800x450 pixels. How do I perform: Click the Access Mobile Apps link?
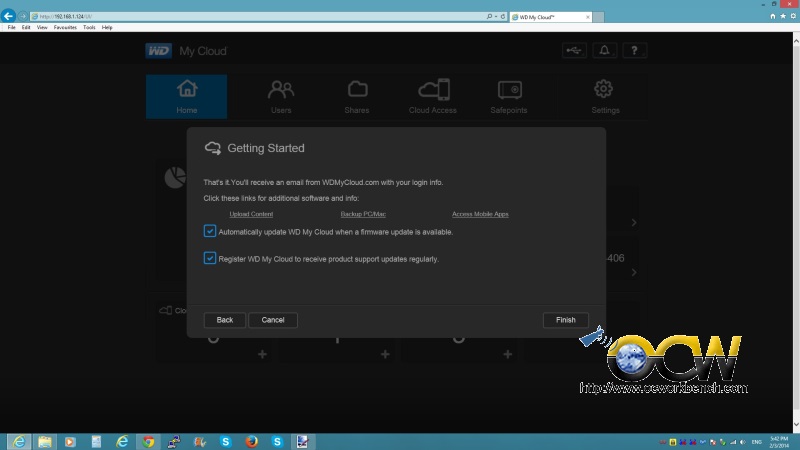coord(480,214)
